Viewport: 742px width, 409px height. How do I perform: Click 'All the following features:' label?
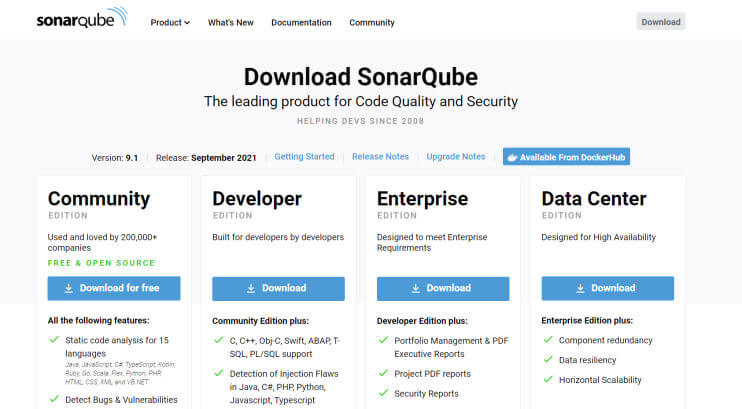coord(98,320)
